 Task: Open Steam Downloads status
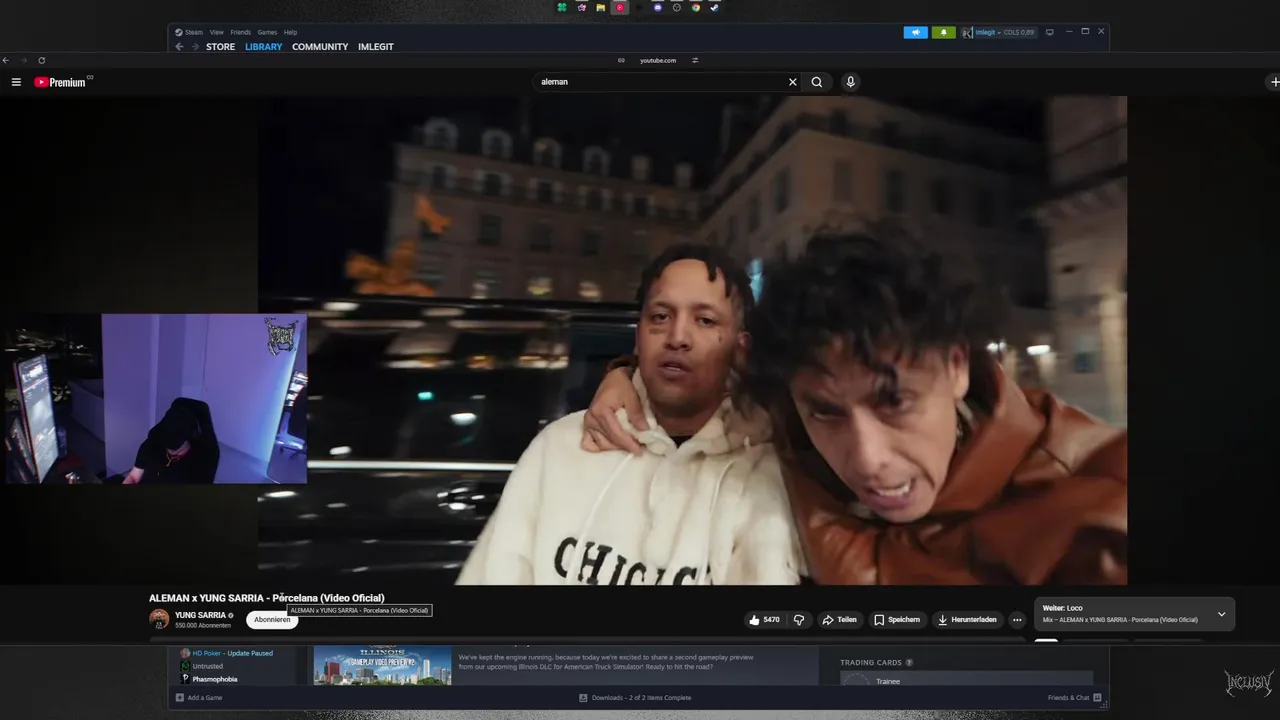click(x=635, y=698)
